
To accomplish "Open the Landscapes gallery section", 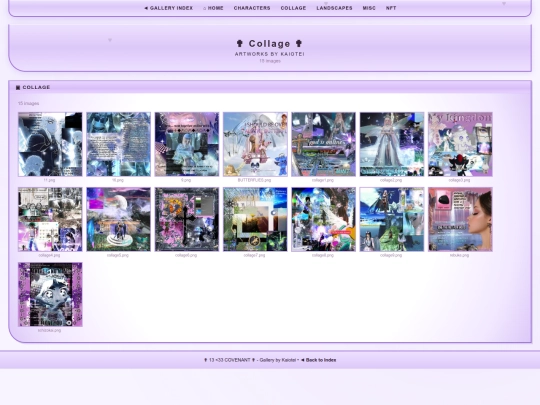I will tap(334, 8).
